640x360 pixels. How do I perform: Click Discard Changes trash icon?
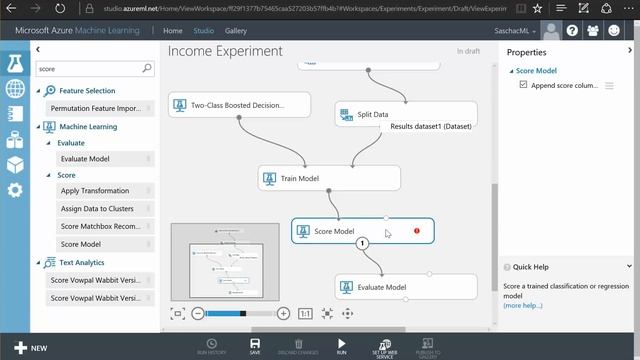point(298,346)
